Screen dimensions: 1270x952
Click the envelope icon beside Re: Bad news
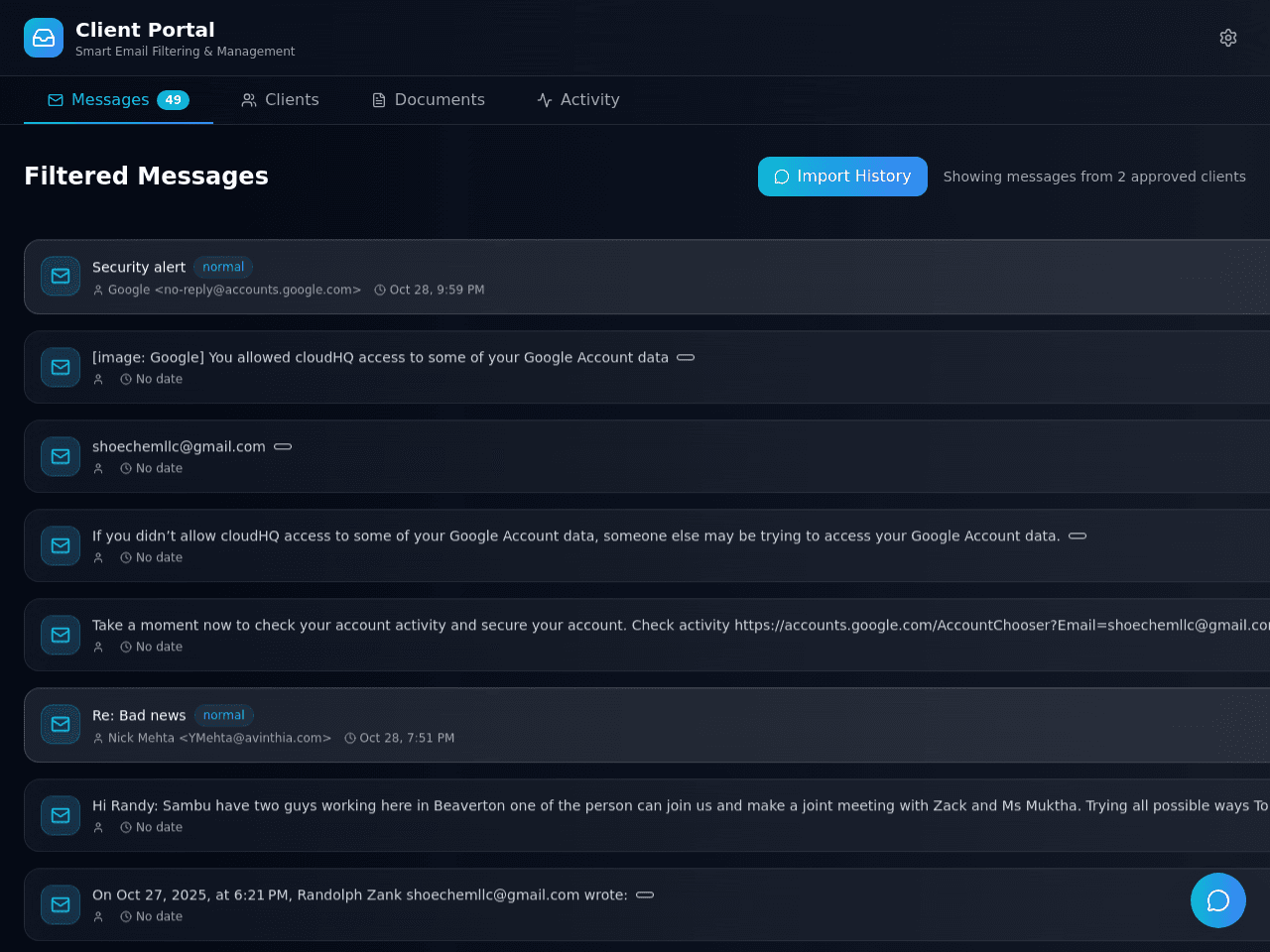click(x=61, y=725)
